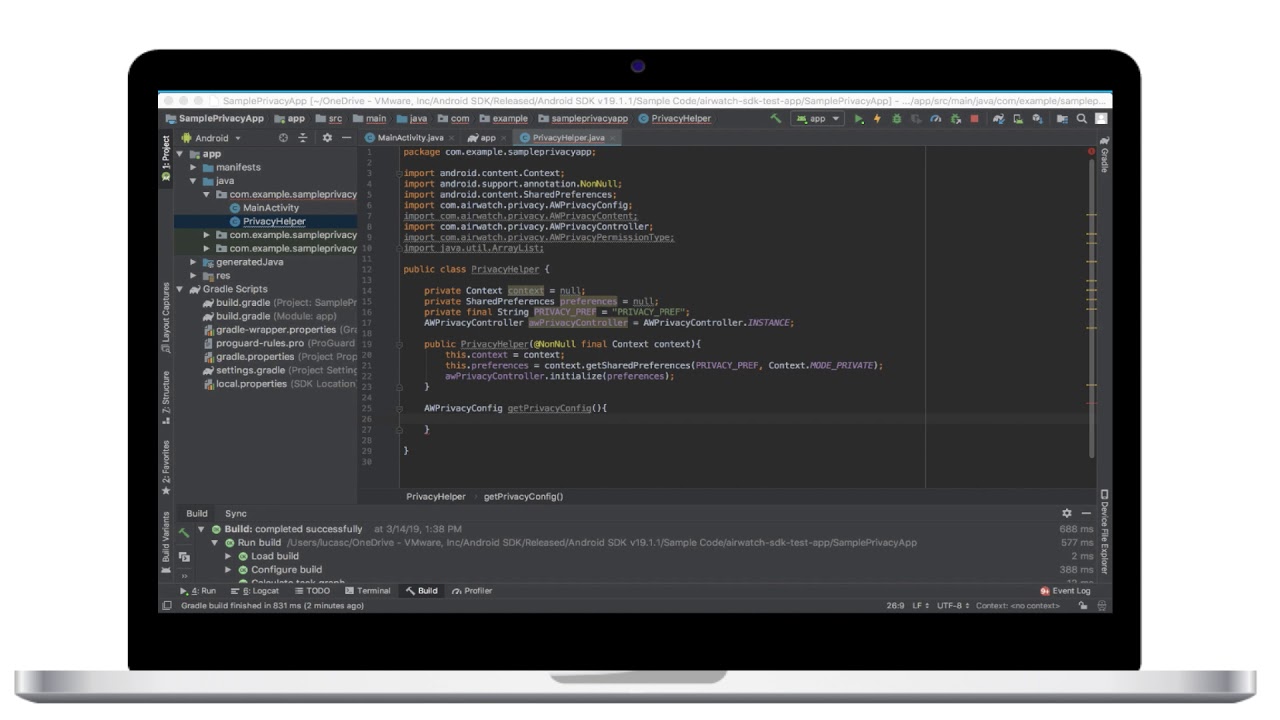This screenshot has width=1280, height=720.
Task: Open the Event Log in status bar
Action: pyautogui.click(x=1065, y=591)
